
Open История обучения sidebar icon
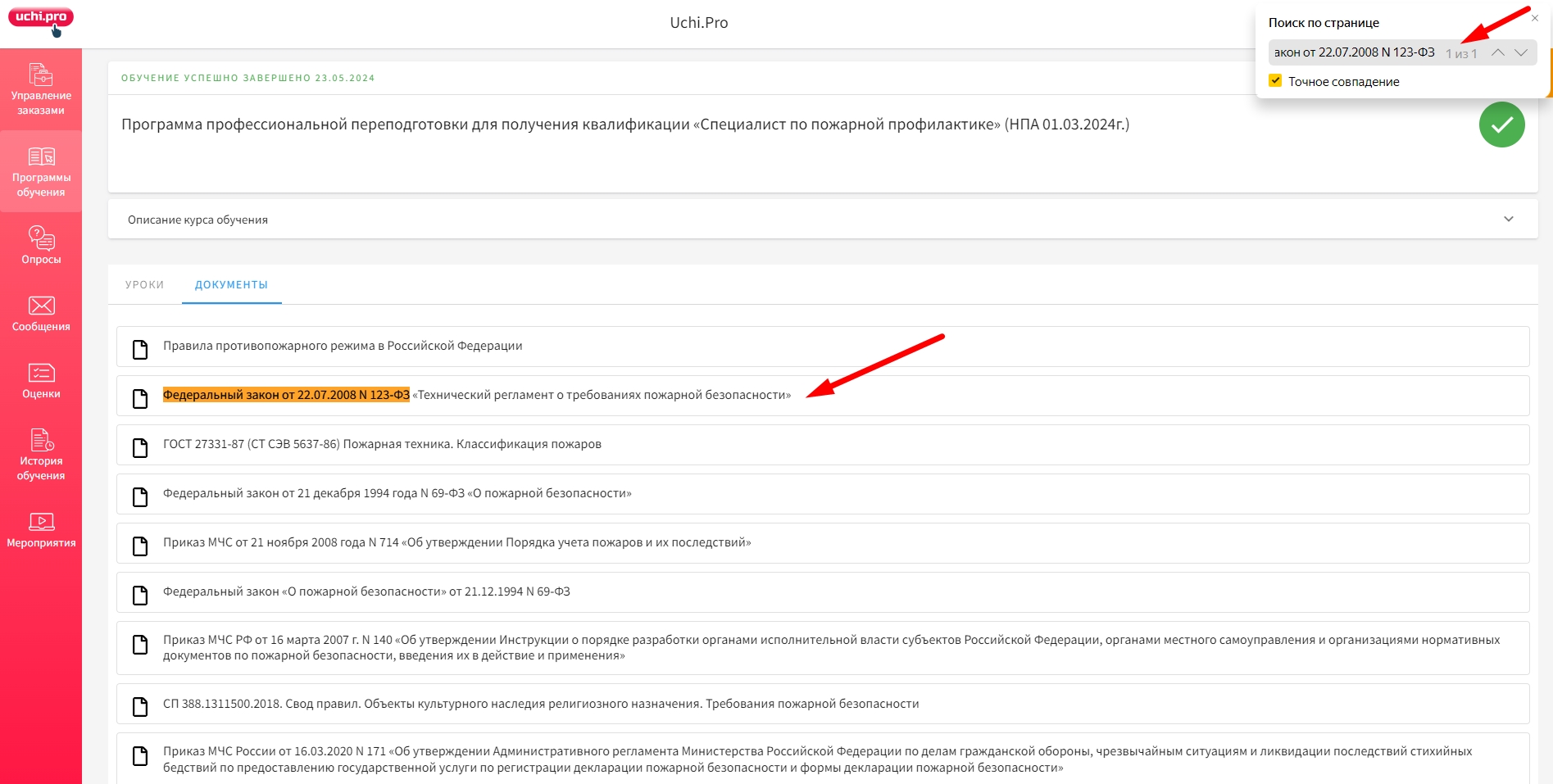point(41,440)
